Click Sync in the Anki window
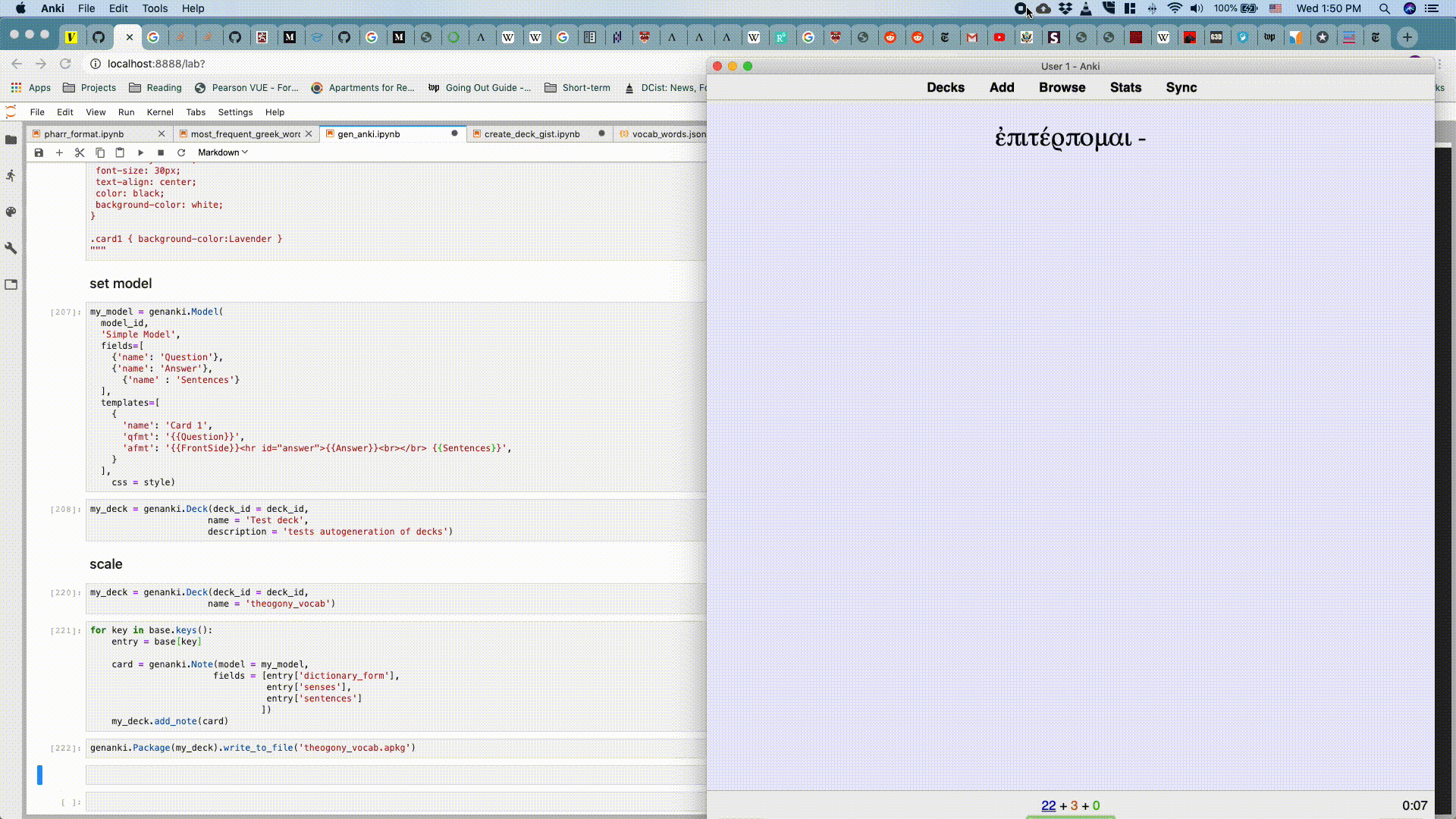The image size is (1456, 819). [1181, 87]
